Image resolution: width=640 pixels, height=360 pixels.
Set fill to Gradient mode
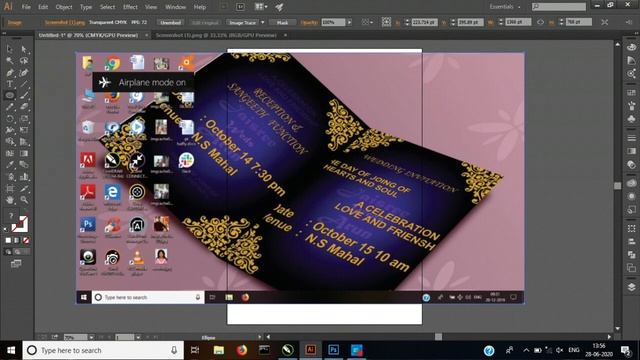click(x=17, y=240)
